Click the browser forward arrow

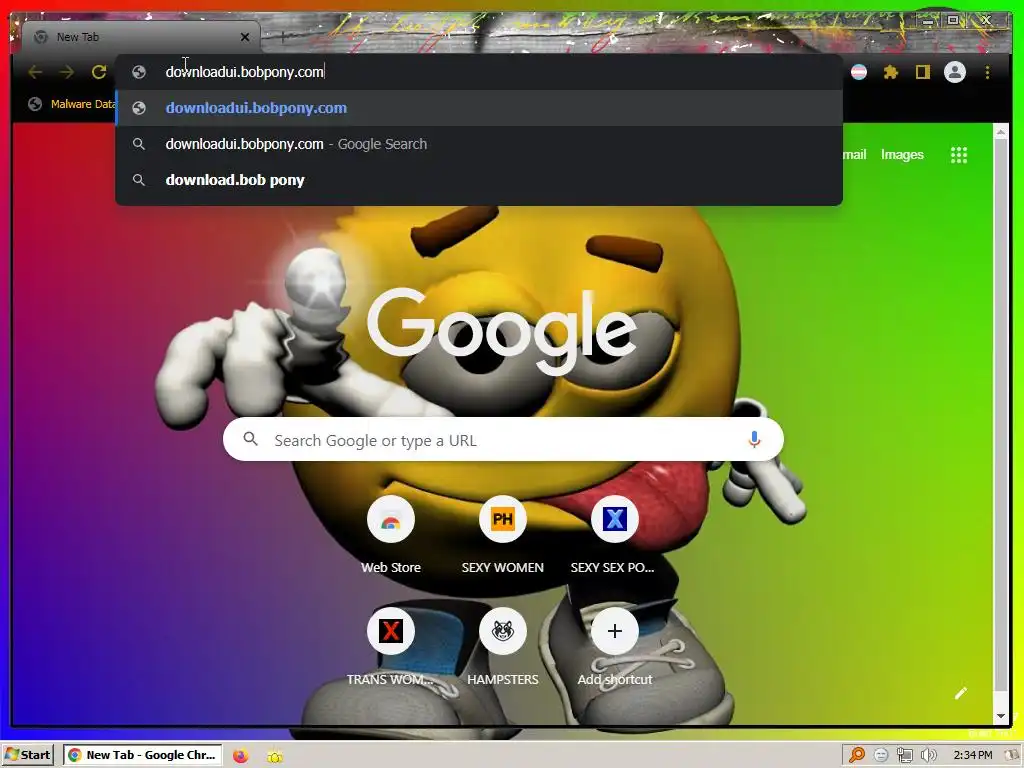[67, 72]
